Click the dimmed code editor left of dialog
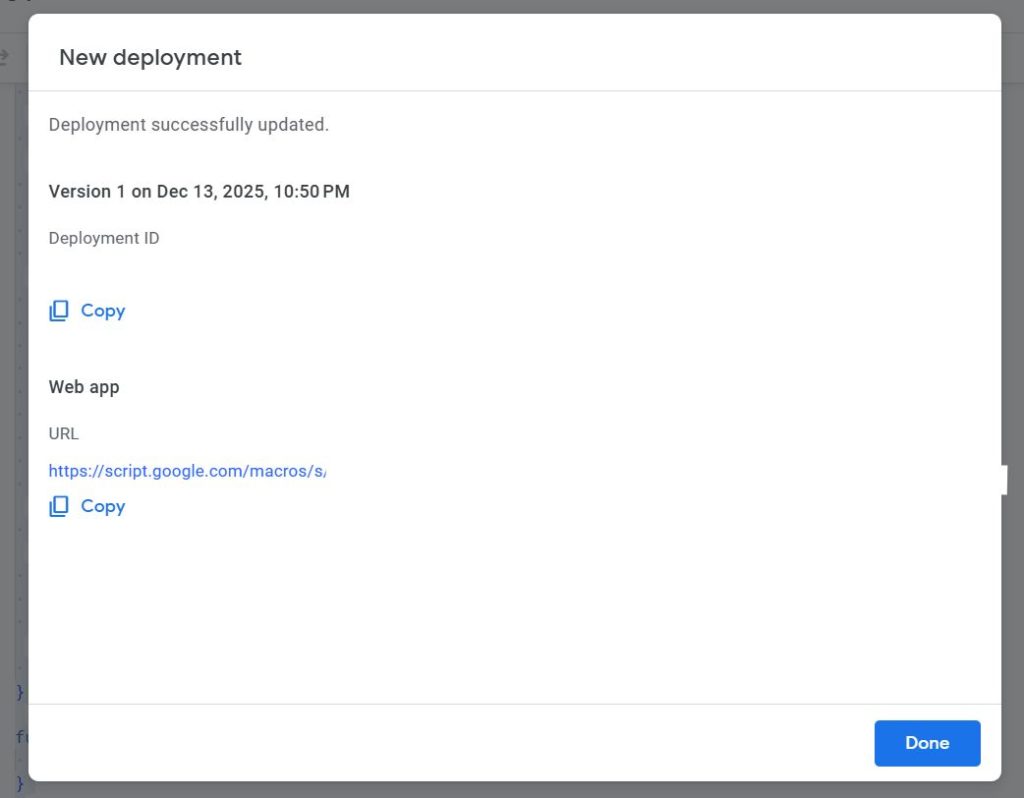The height and width of the screenshot is (798, 1024). 13,400
